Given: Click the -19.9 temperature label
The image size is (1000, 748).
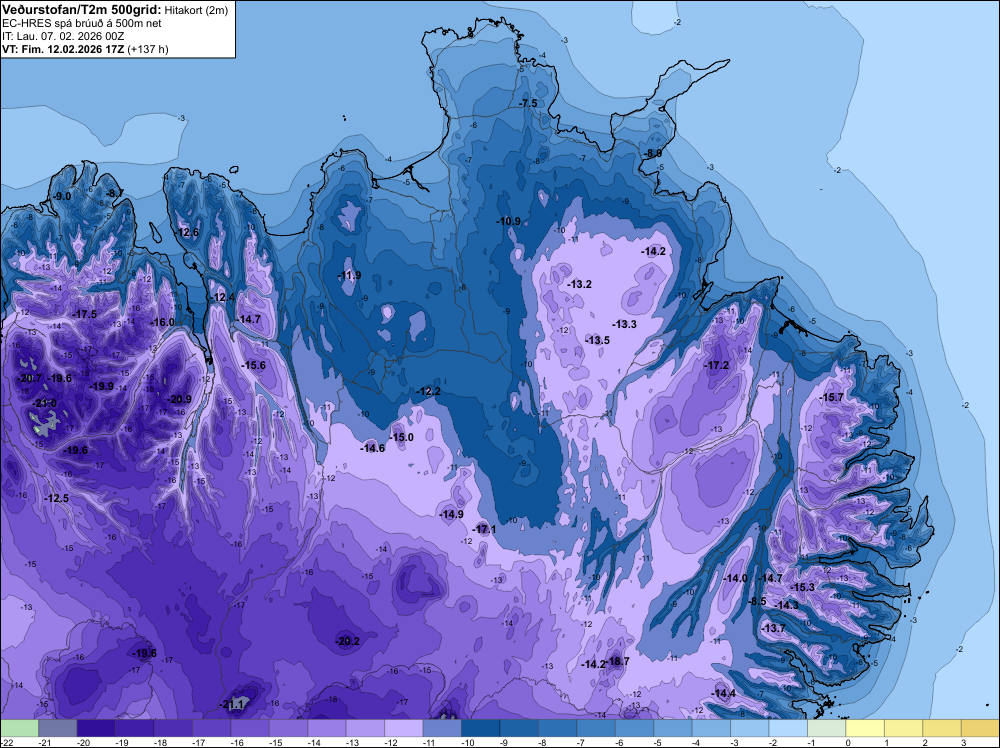Looking at the screenshot, I should pyautogui.click(x=101, y=386).
